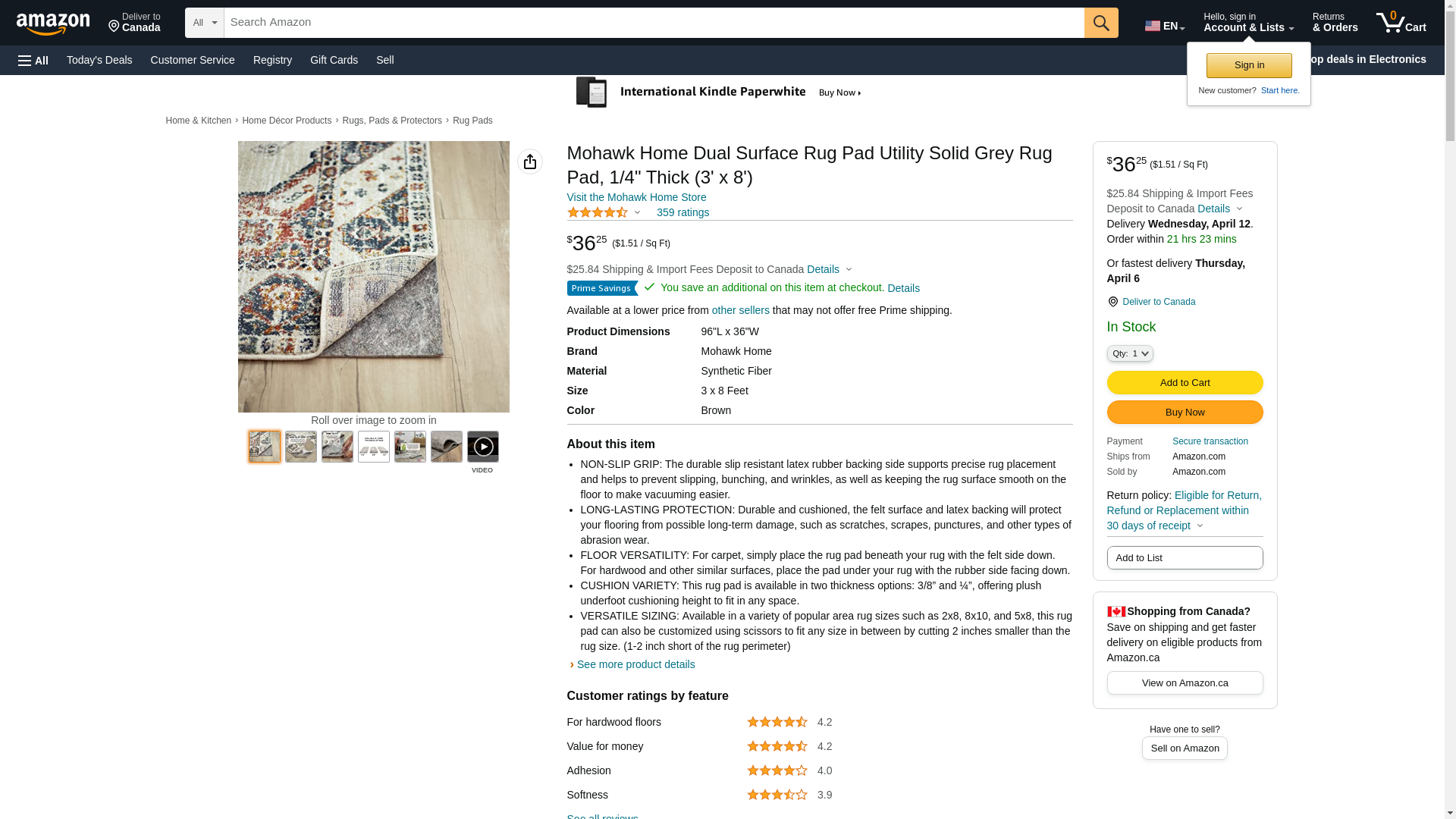Click the Amazon logo

(53, 24)
